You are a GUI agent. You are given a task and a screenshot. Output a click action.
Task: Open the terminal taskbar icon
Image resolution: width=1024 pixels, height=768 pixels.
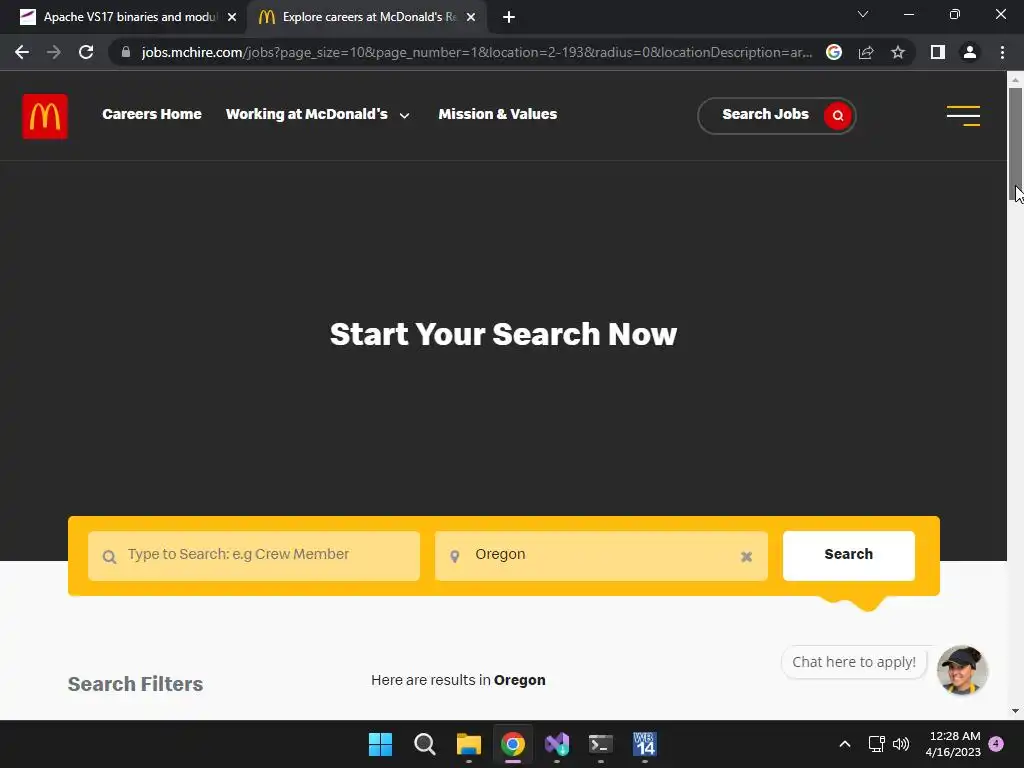(601, 744)
